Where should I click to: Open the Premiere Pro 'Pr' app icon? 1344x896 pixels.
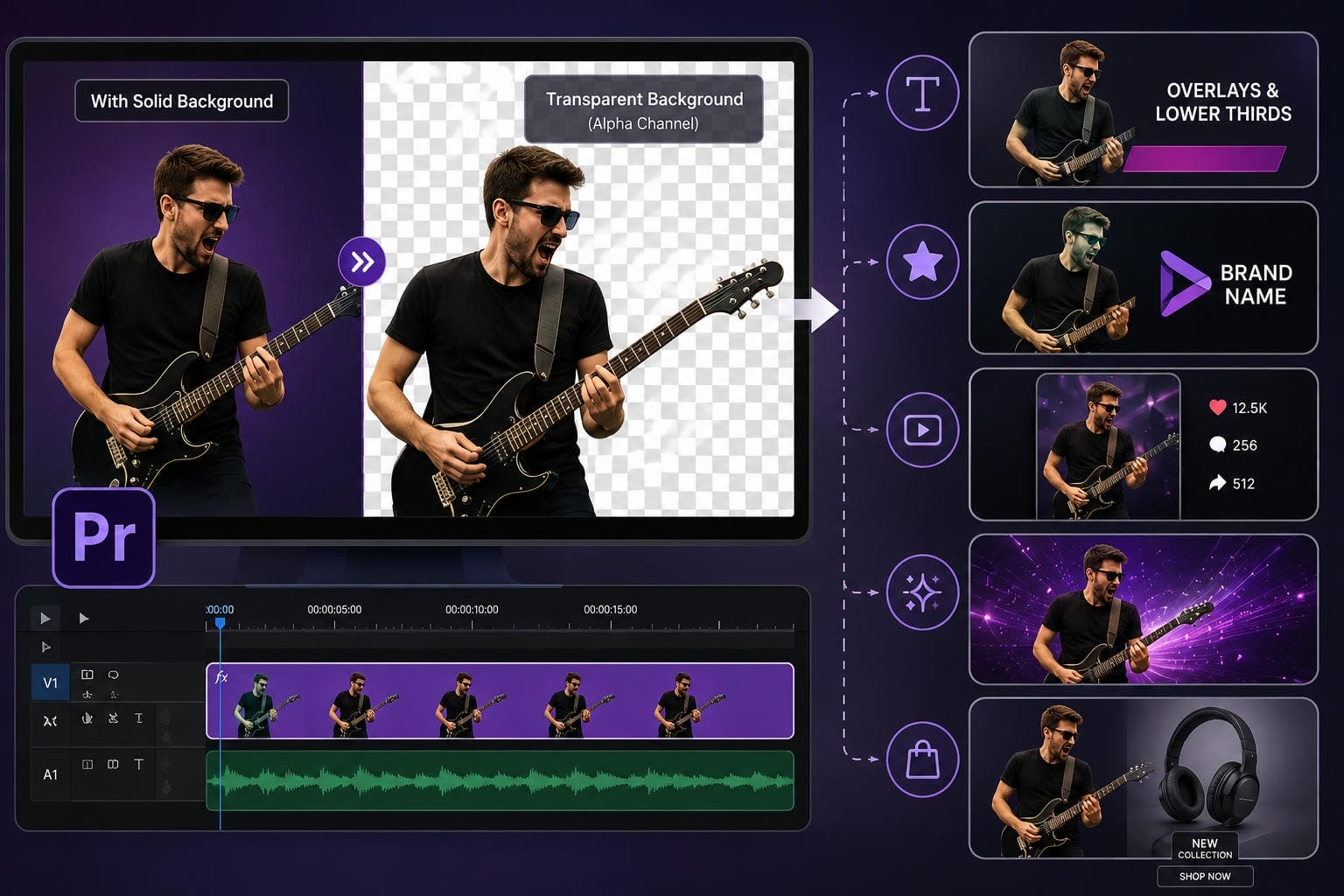(x=104, y=537)
